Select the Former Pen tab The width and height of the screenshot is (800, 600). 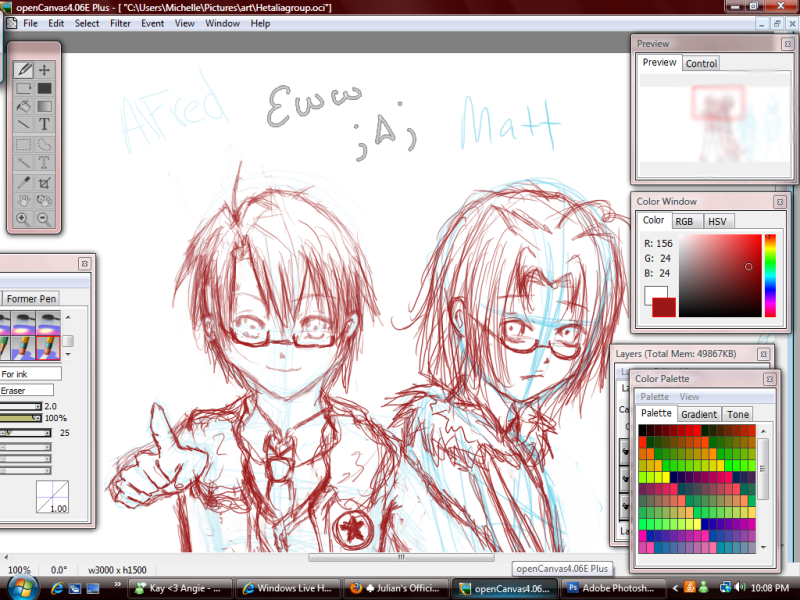point(31,298)
